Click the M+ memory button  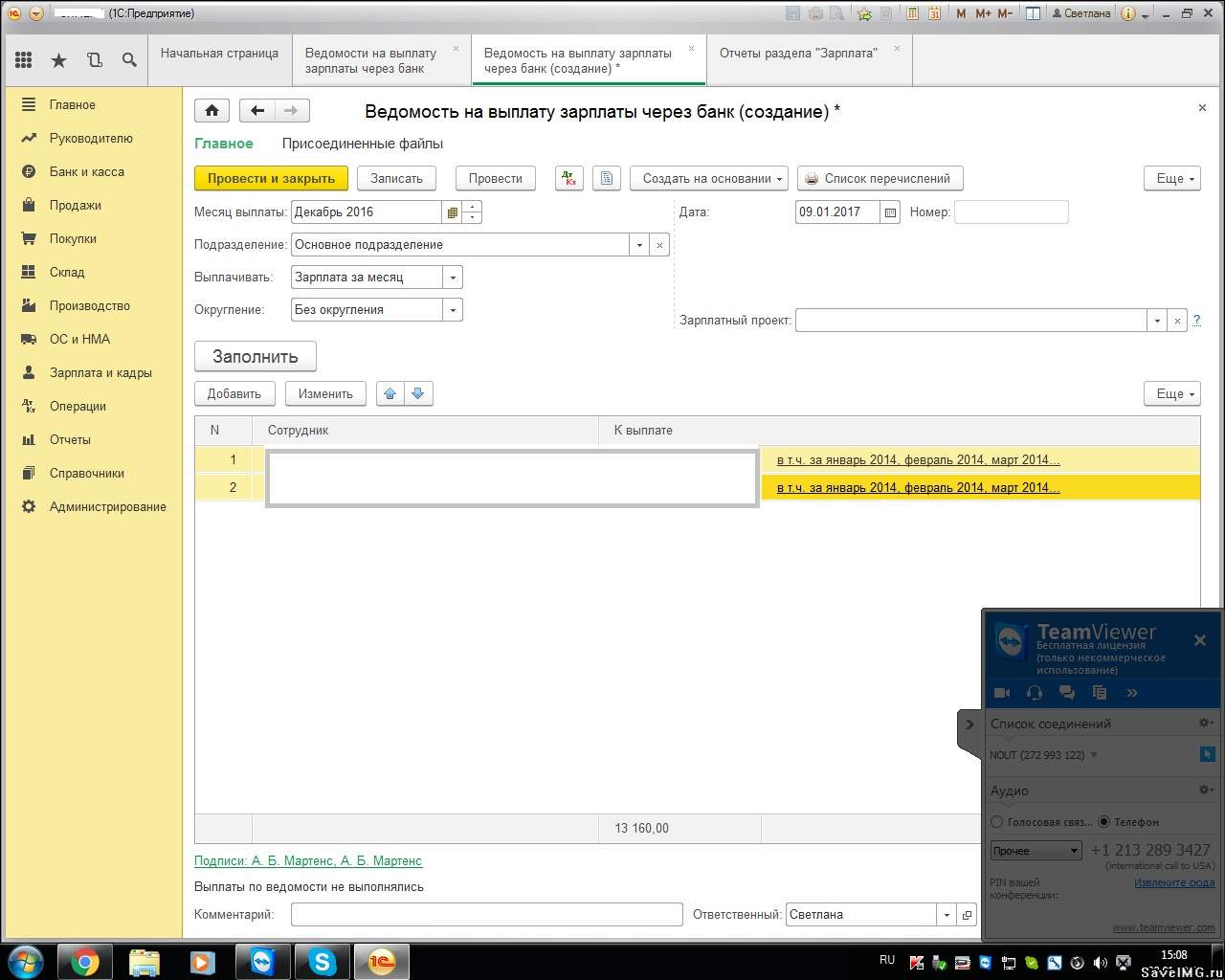983,13
